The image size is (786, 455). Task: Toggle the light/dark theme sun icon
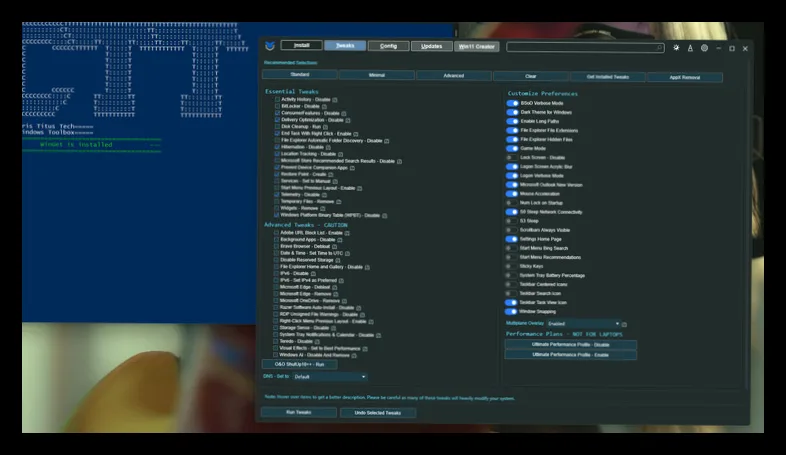click(x=676, y=48)
